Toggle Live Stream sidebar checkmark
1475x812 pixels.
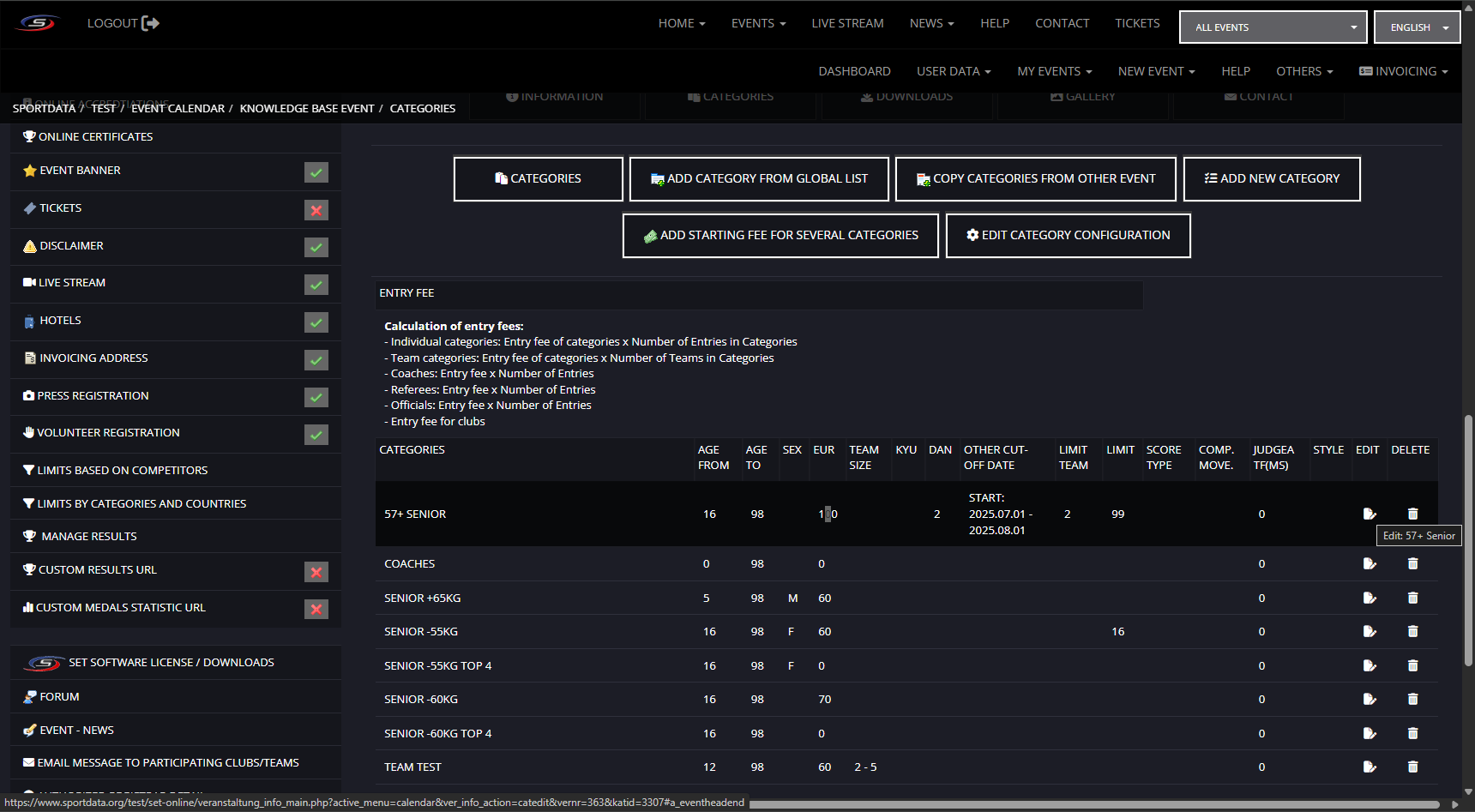(316, 285)
